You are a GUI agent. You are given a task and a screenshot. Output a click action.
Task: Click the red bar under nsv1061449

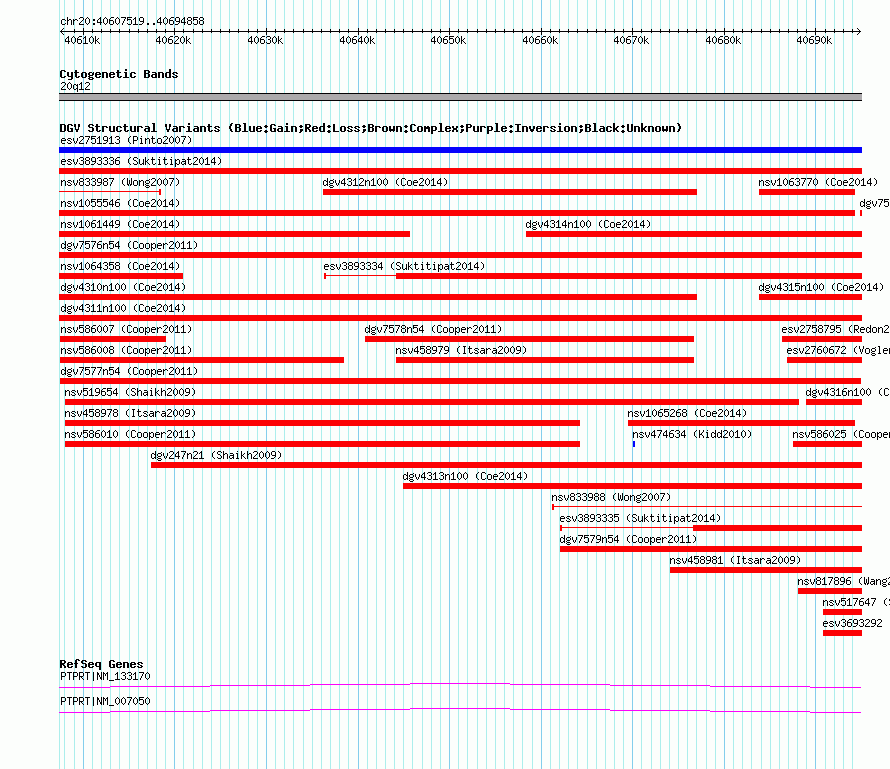click(234, 234)
